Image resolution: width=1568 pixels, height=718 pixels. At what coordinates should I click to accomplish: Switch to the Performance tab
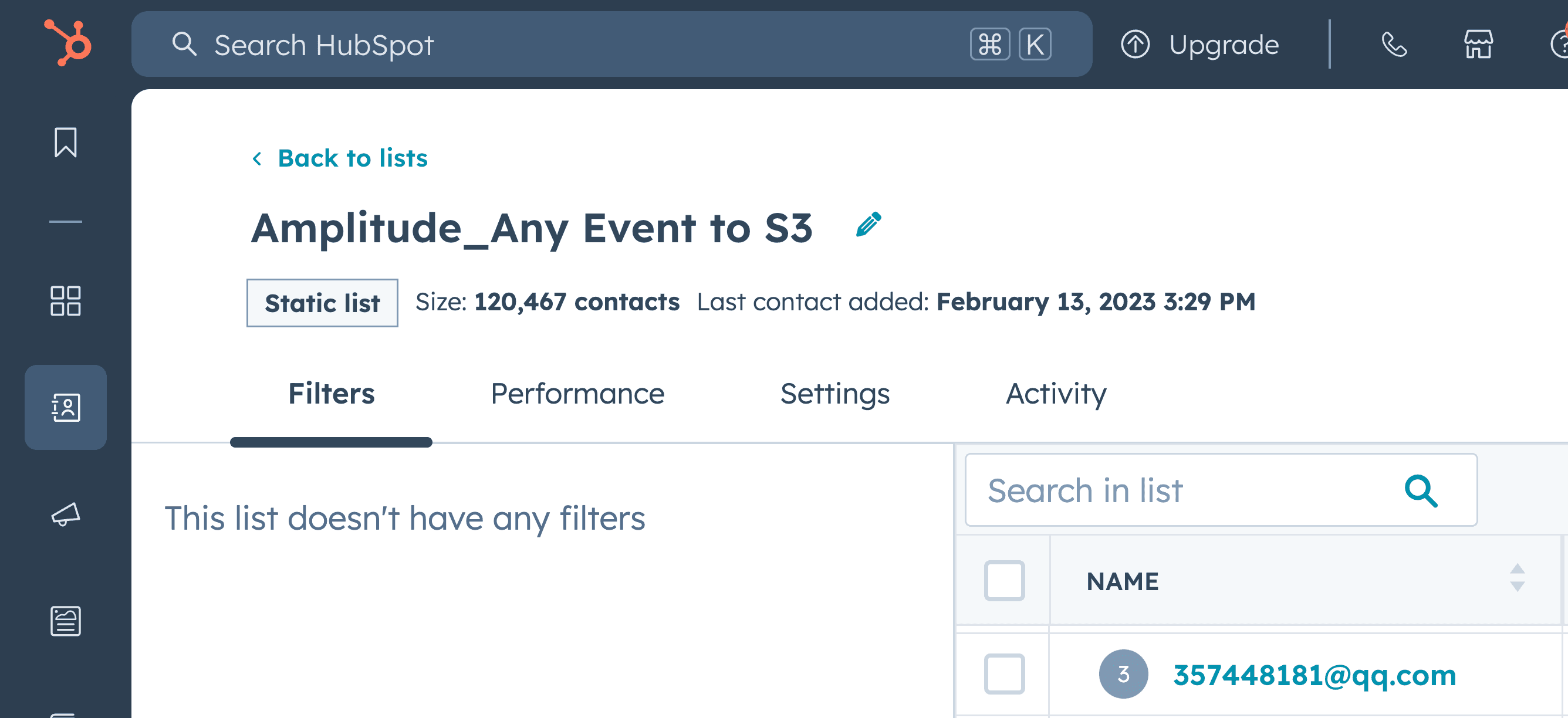pos(578,394)
